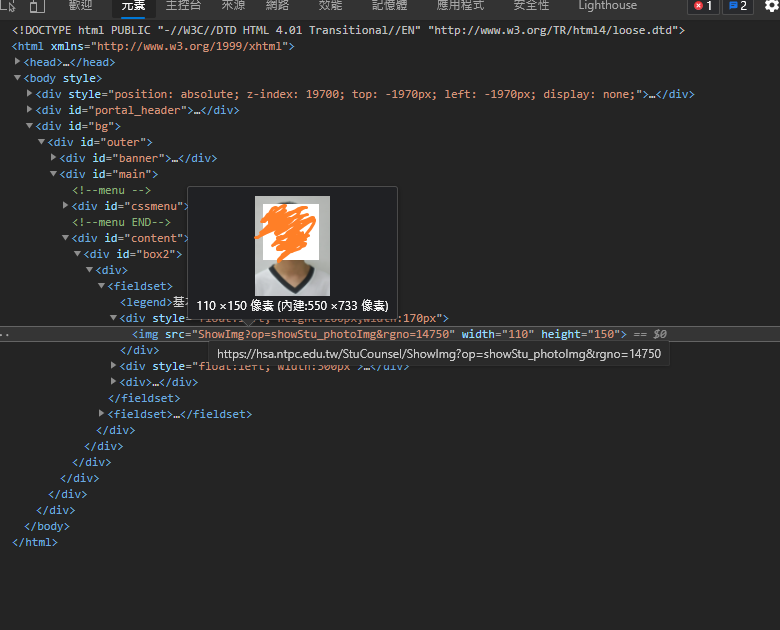Viewport: 780px width, 630px height.
Task: Expand the div with position absolute style
Action: [x=29, y=93]
